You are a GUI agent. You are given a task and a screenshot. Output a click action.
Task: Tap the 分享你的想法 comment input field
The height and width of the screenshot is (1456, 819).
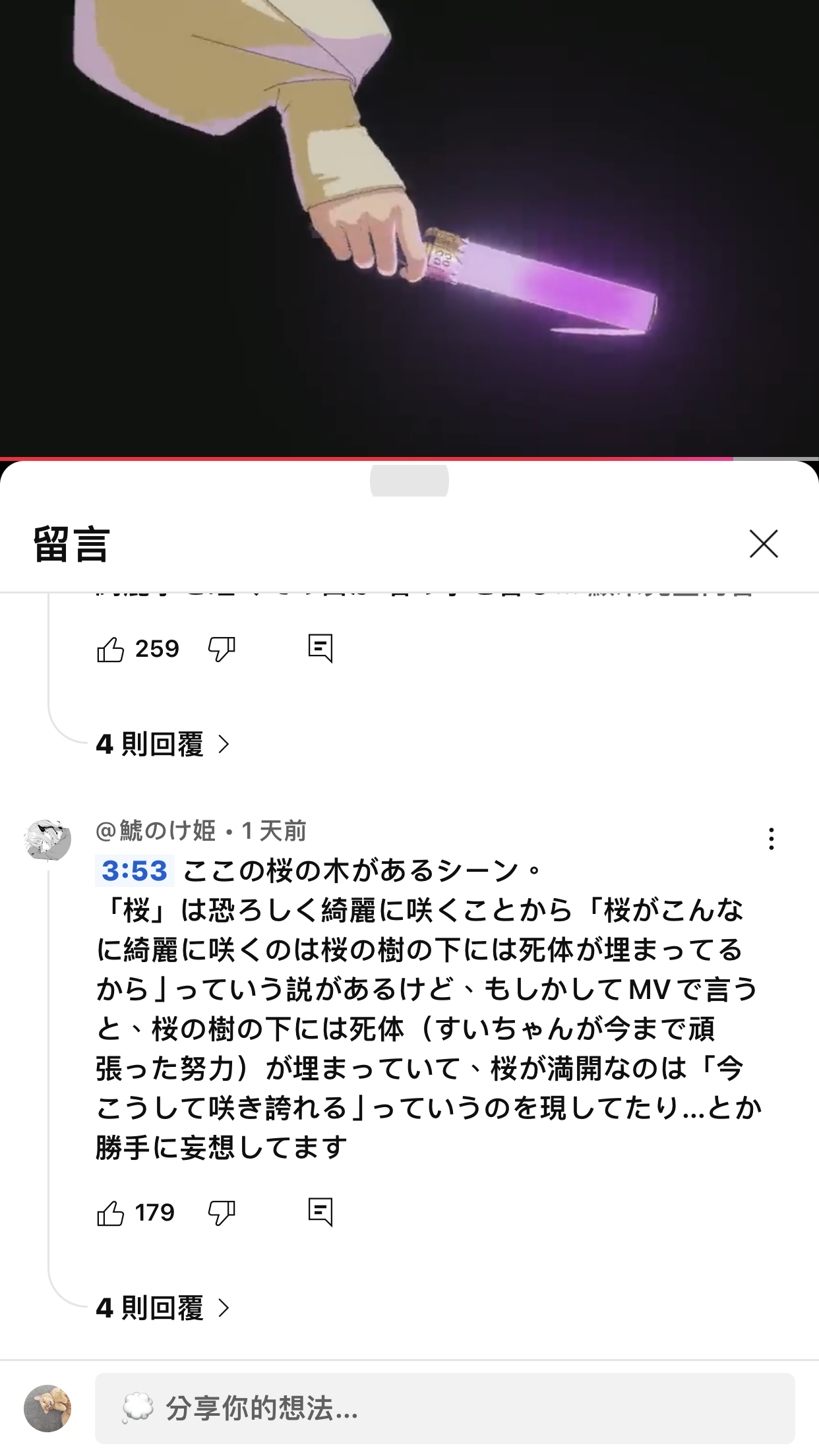pyautogui.click(x=445, y=1409)
